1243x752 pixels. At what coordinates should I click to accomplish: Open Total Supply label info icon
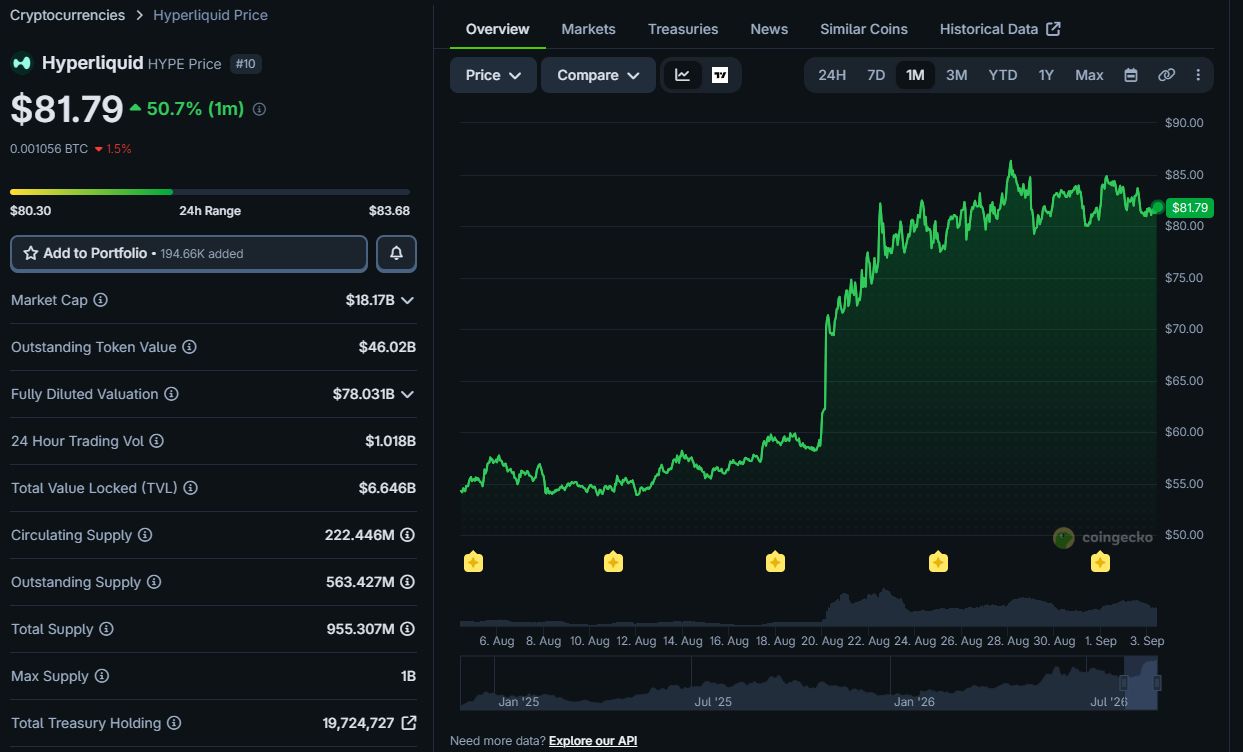tap(106, 629)
